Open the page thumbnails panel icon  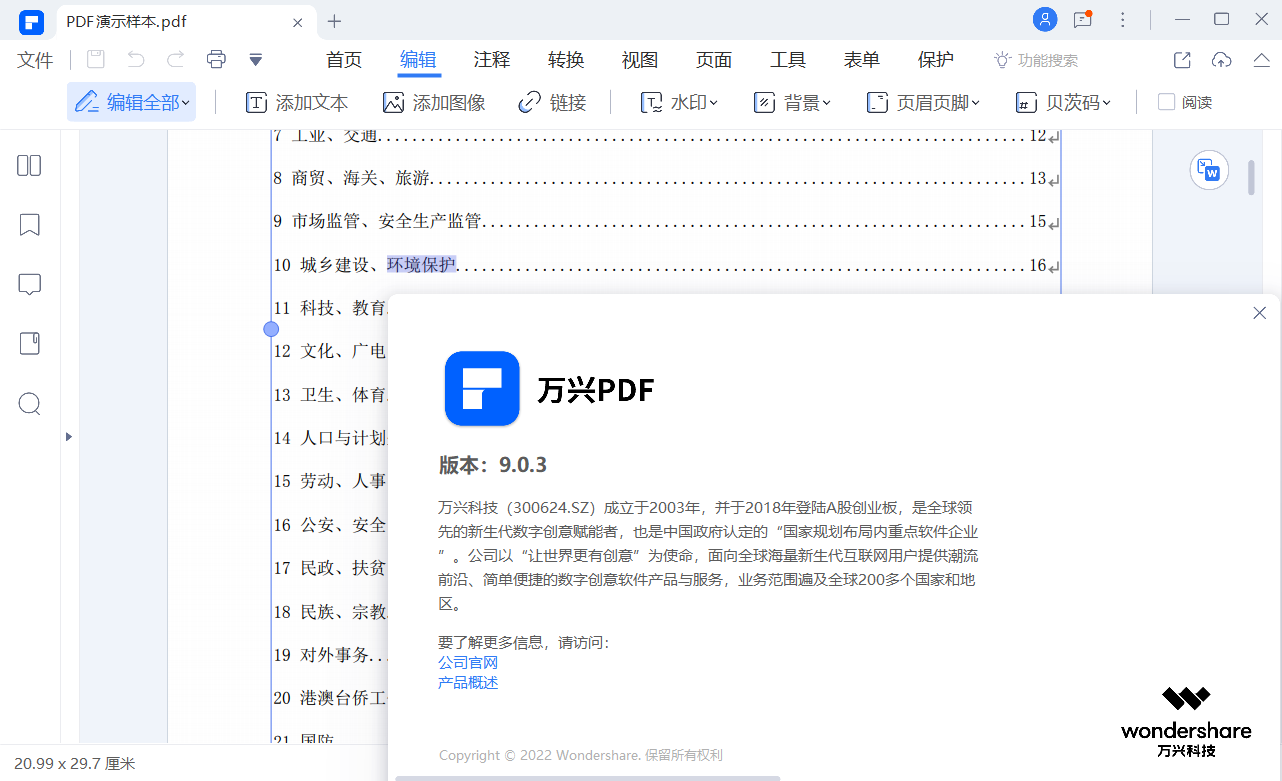pos(29,166)
